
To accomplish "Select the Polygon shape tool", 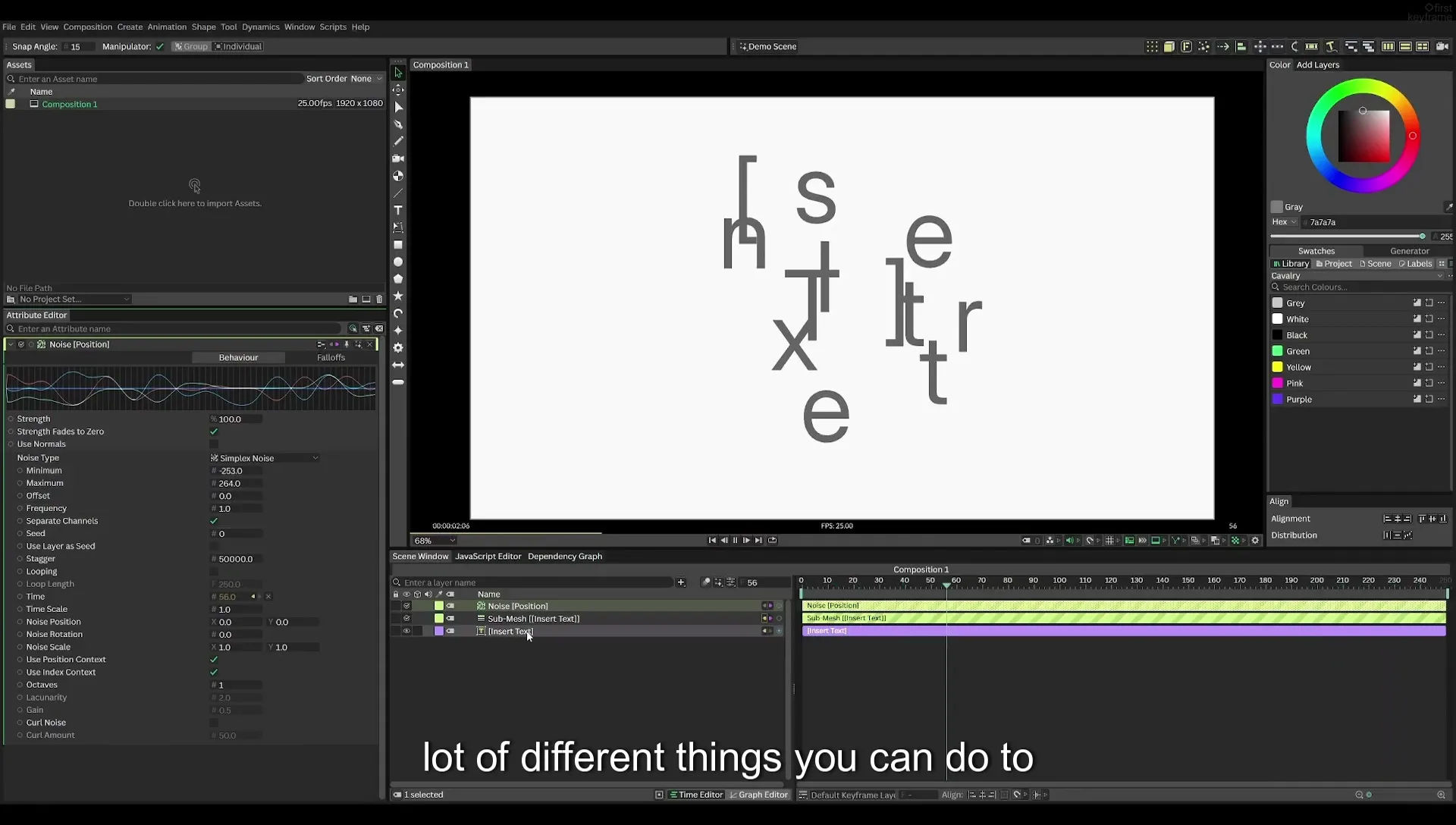I will point(397,279).
